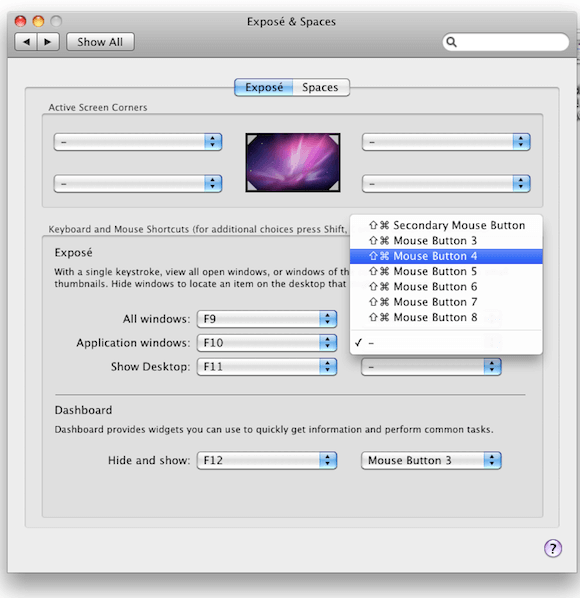Open Application windows F10 dropdown
Image resolution: width=580 pixels, height=598 pixels.
[x=267, y=343]
